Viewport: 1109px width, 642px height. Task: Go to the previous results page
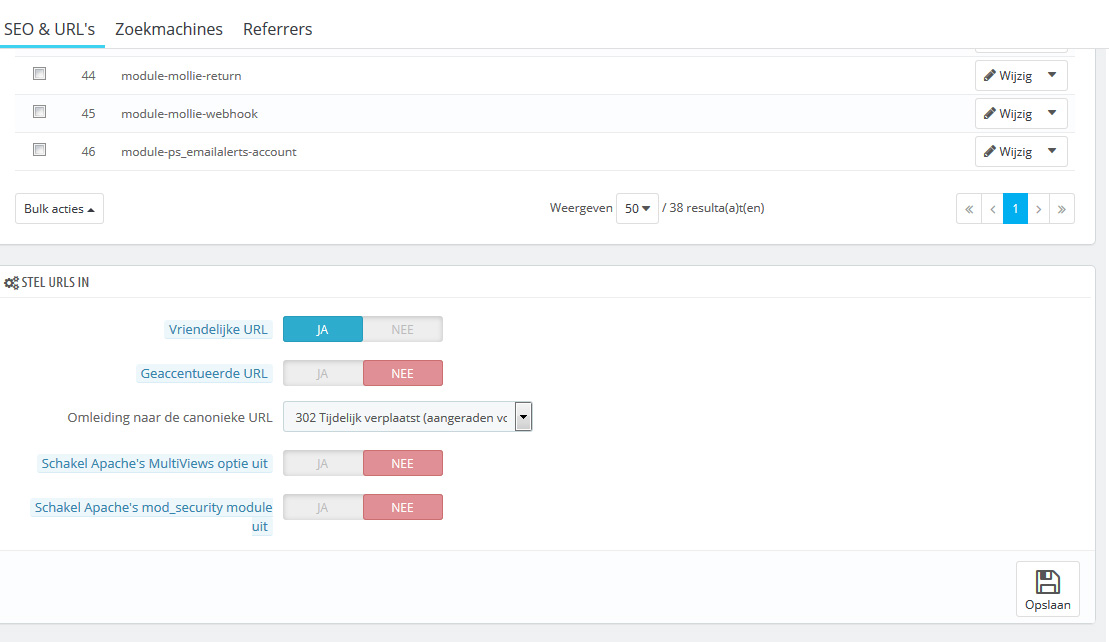click(992, 209)
